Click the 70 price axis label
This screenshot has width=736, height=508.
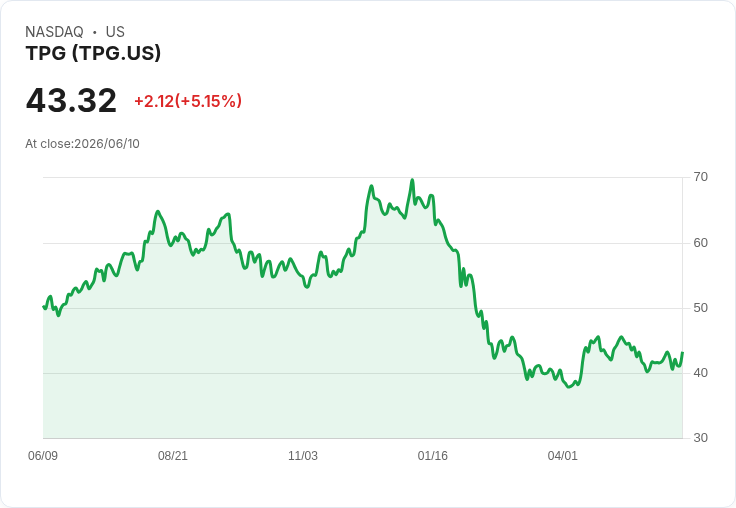pos(700,177)
